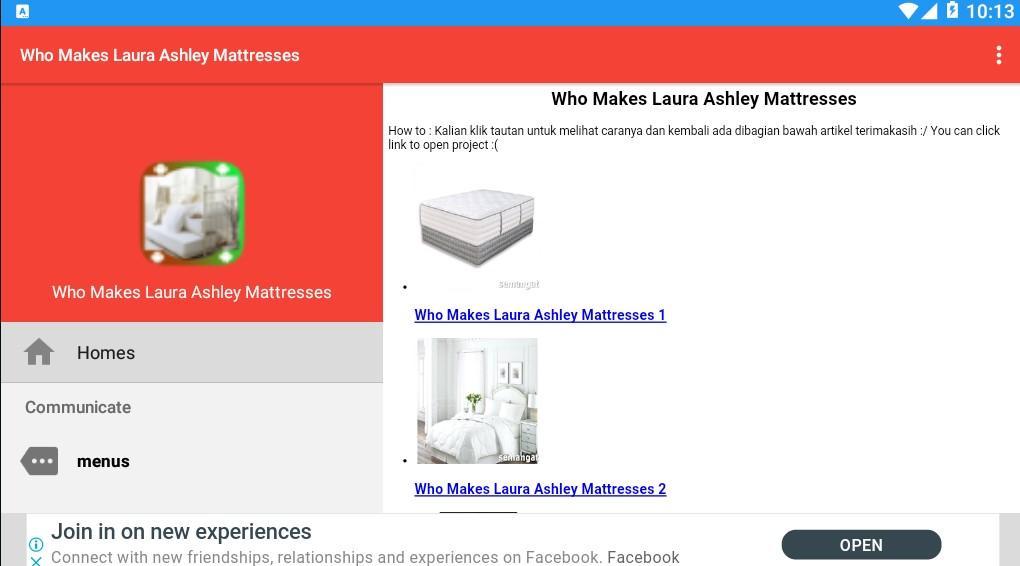Tap the keyboard indicator in status bar
Viewport: 1020px width, 566px height.
click(22, 11)
